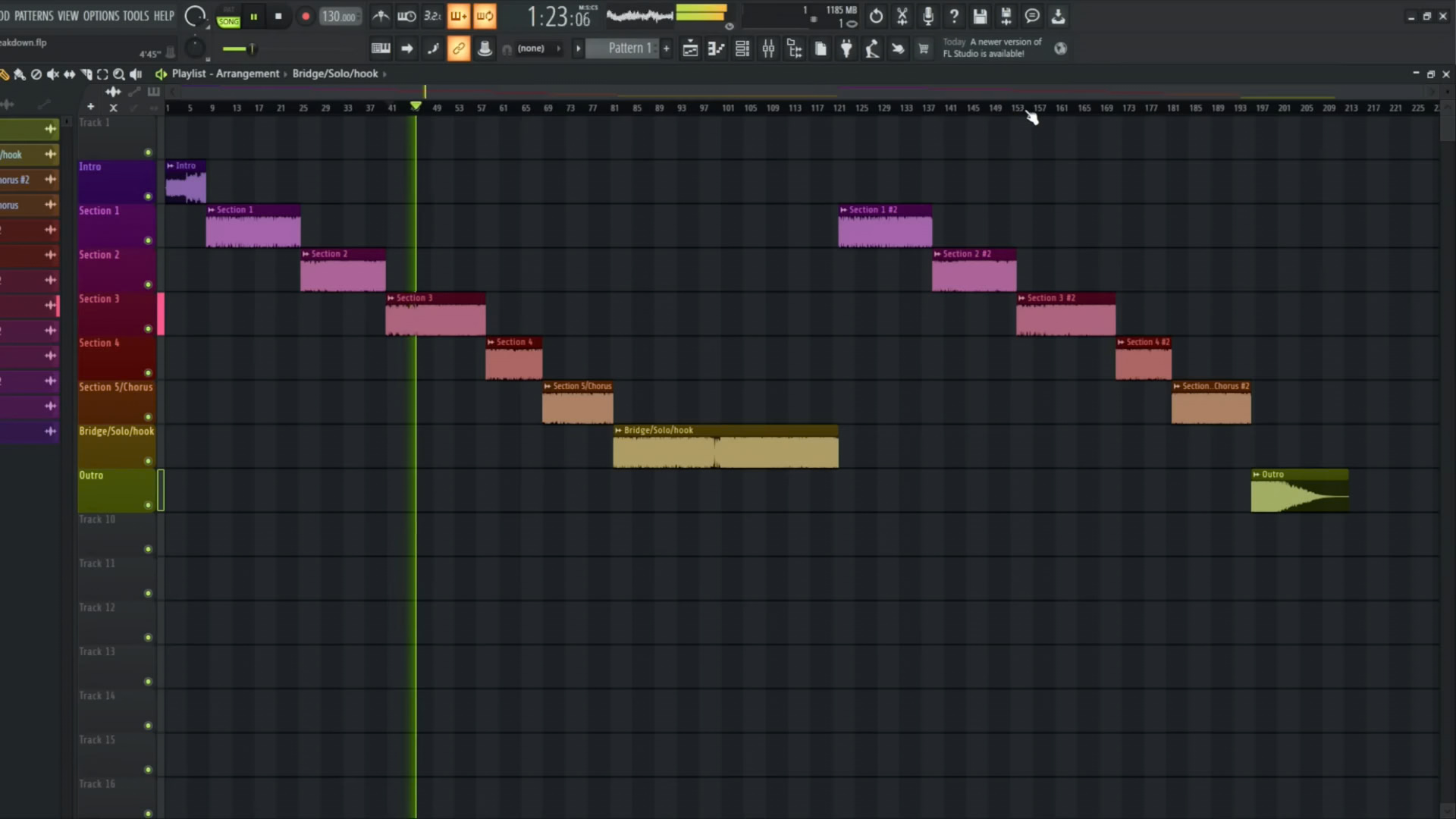This screenshot has width=1456, height=819.
Task: Select the Paint brush tool in Playlist
Action: (20, 74)
